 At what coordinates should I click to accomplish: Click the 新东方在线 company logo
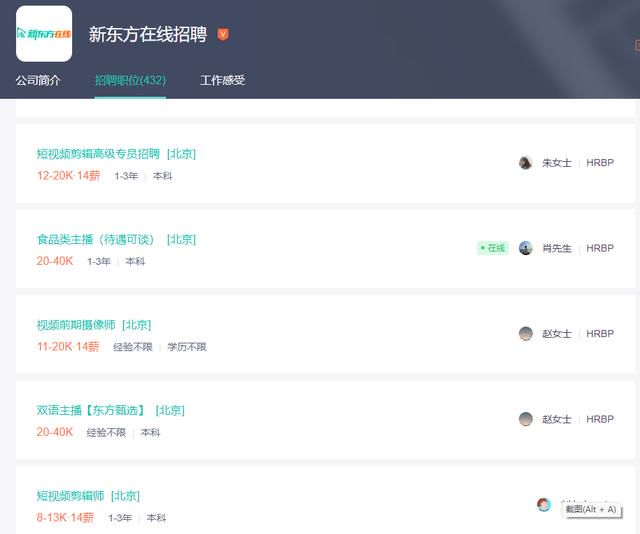(44, 34)
